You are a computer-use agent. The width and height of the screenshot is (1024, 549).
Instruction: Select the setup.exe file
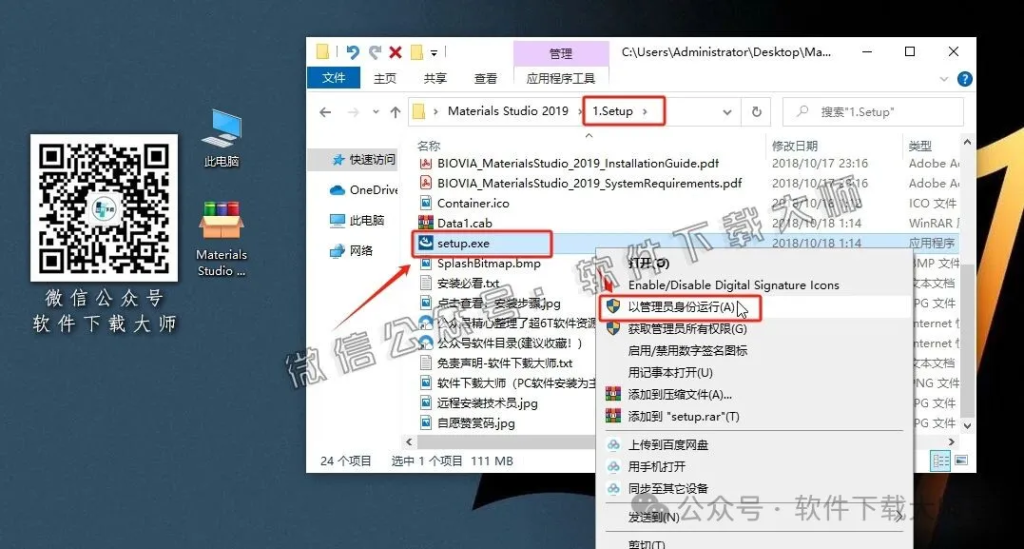point(463,243)
